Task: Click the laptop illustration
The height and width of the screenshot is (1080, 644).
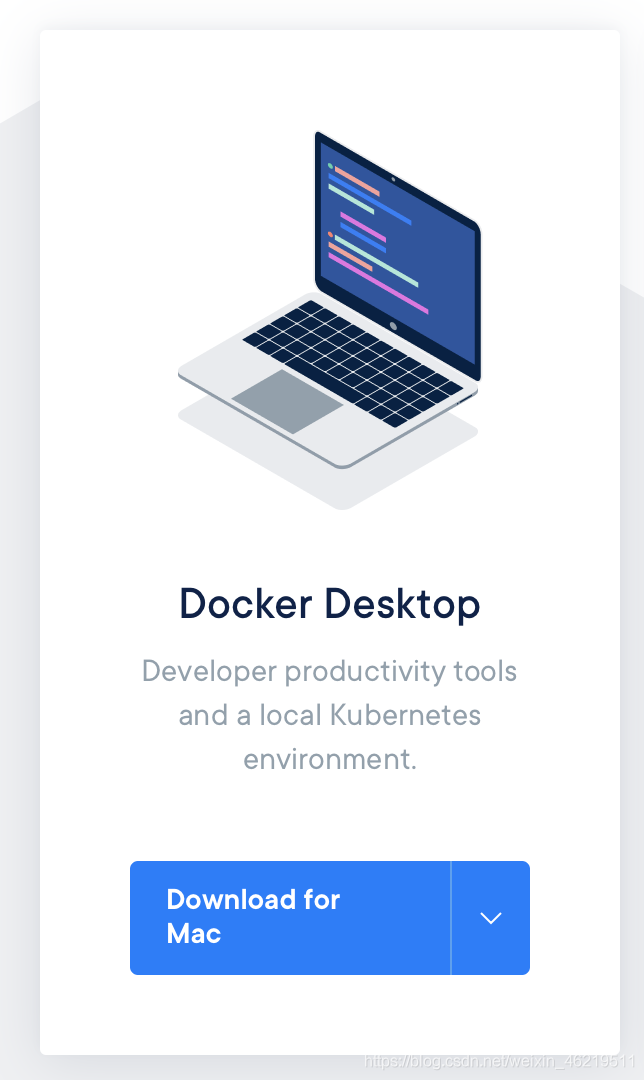Action: pos(329,320)
